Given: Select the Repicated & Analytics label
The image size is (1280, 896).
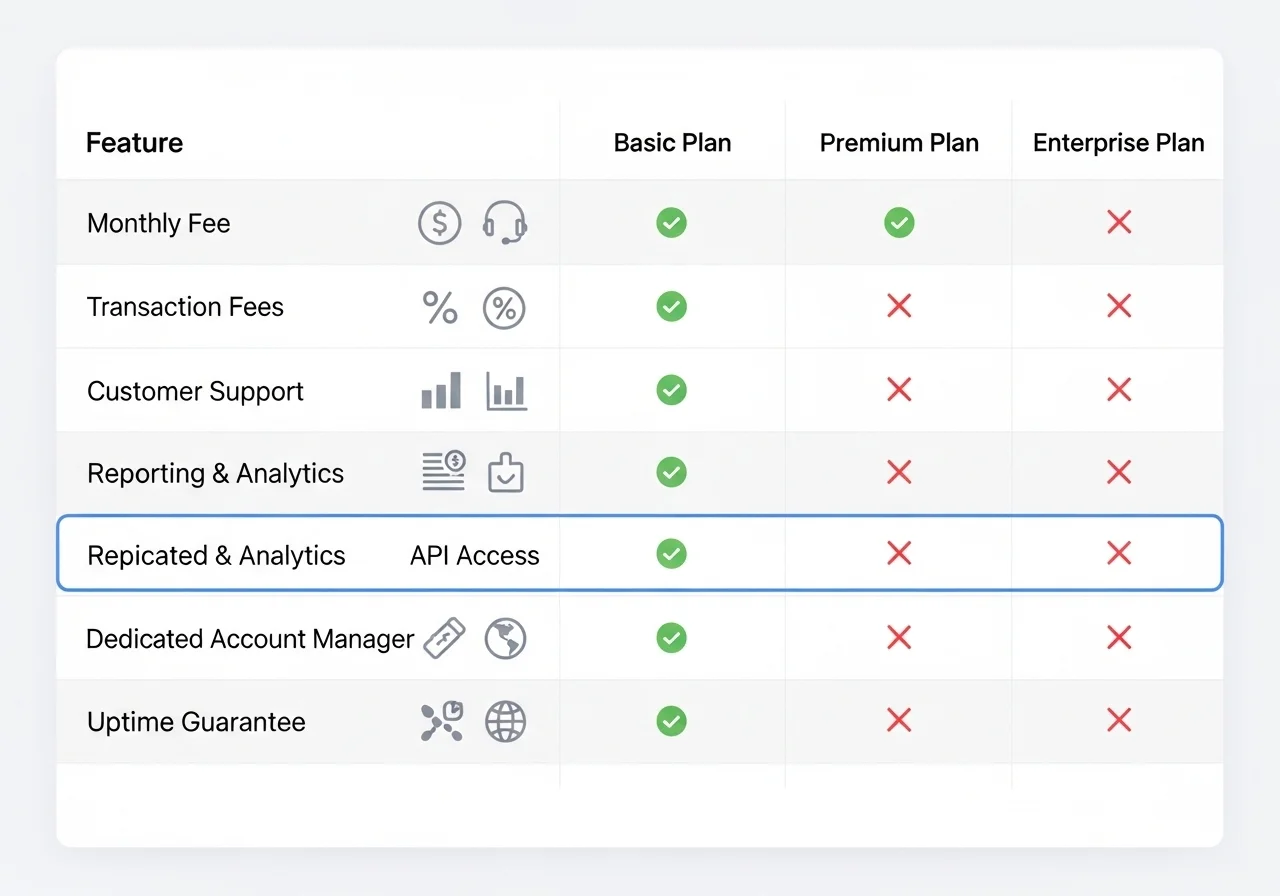Looking at the screenshot, I should (216, 556).
